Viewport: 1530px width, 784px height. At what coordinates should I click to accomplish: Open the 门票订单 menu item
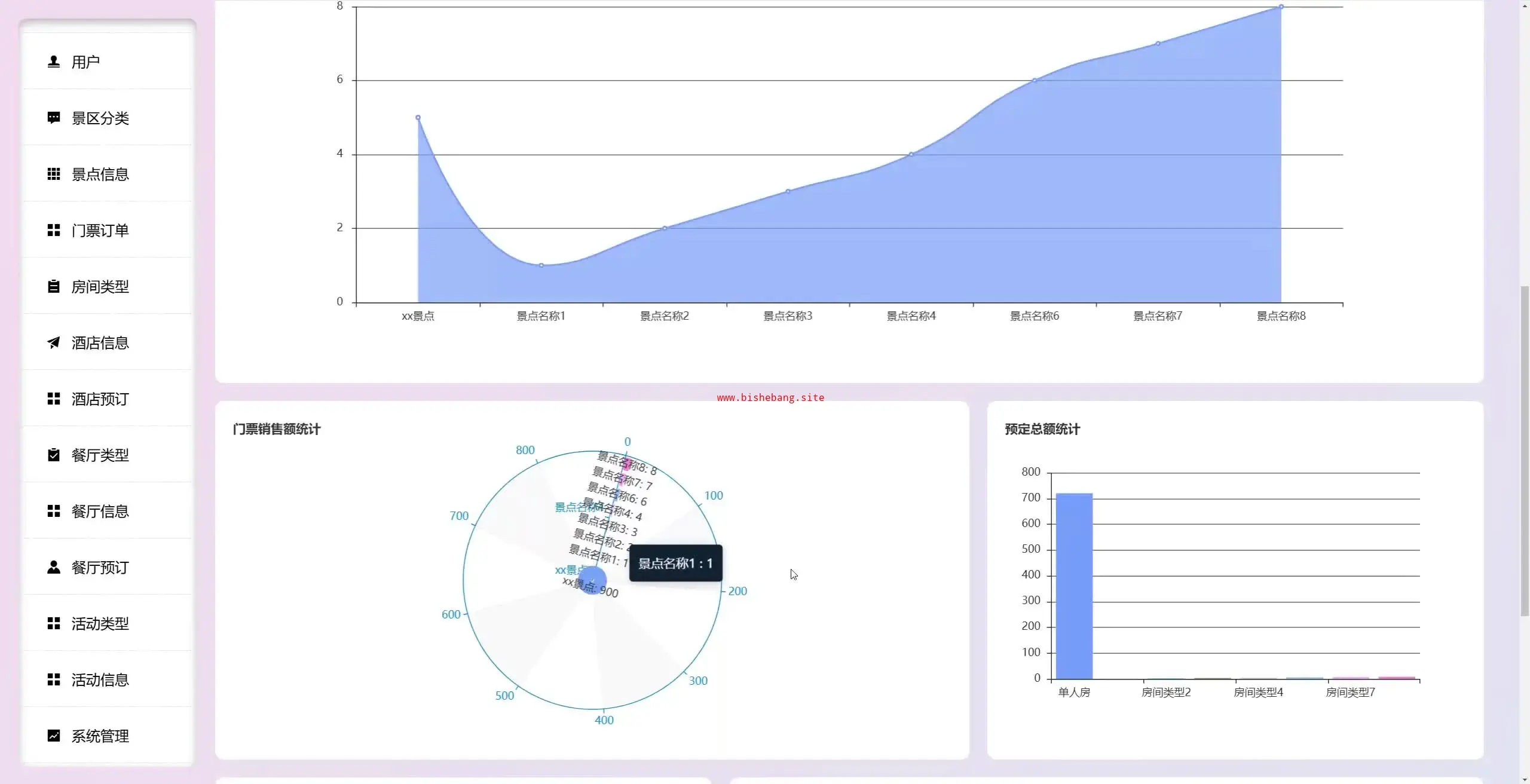click(100, 230)
